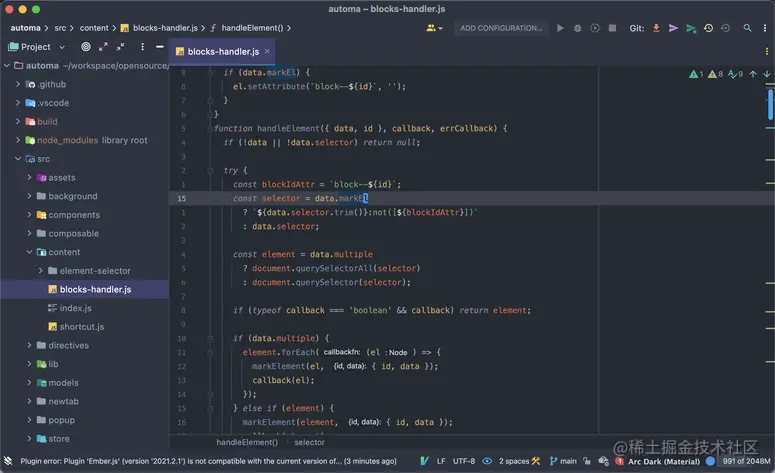Run the current configuration with the play icon

[x=560, y=28]
